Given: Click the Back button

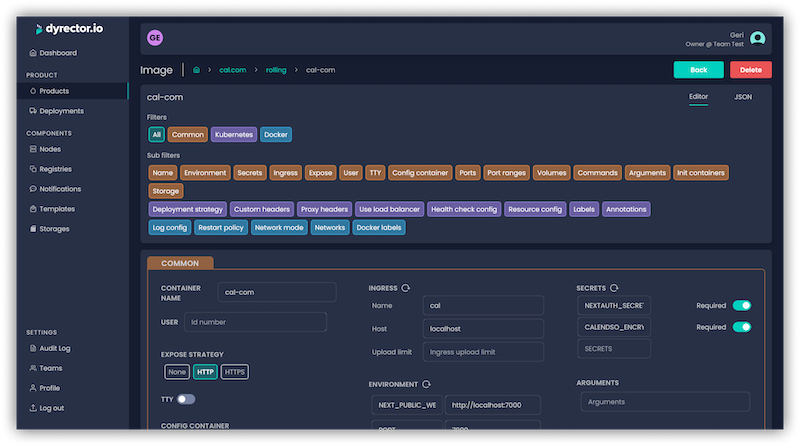Looking at the screenshot, I should (698, 70).
